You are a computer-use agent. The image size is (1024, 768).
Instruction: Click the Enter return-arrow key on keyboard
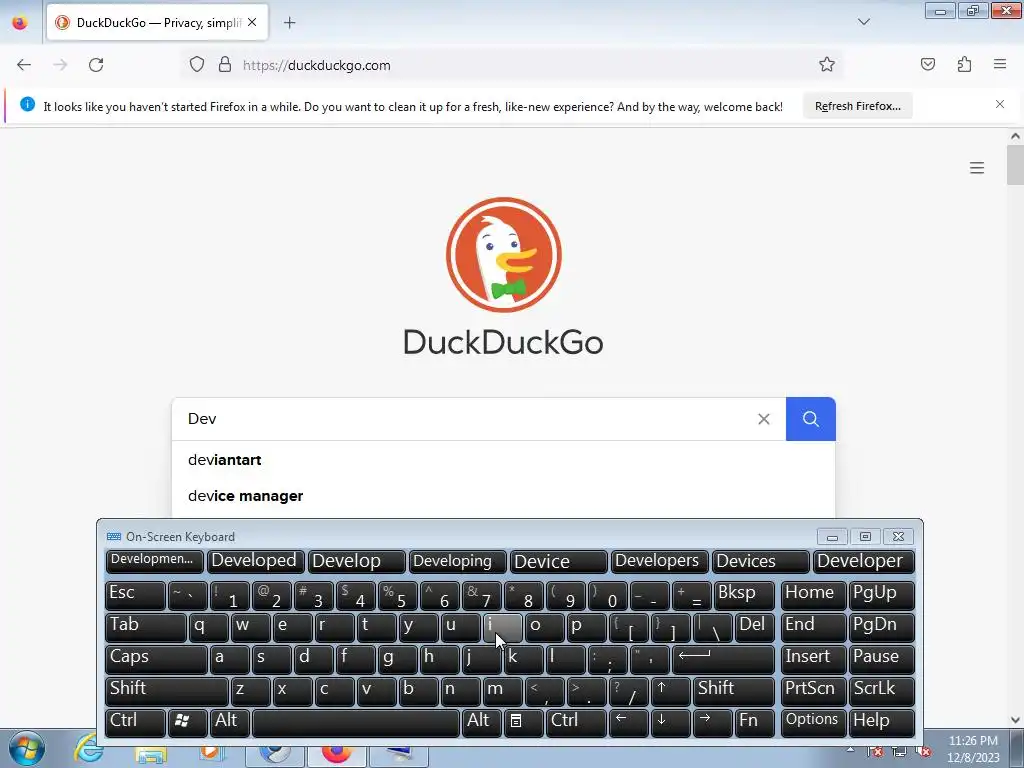tap(723, 658)
